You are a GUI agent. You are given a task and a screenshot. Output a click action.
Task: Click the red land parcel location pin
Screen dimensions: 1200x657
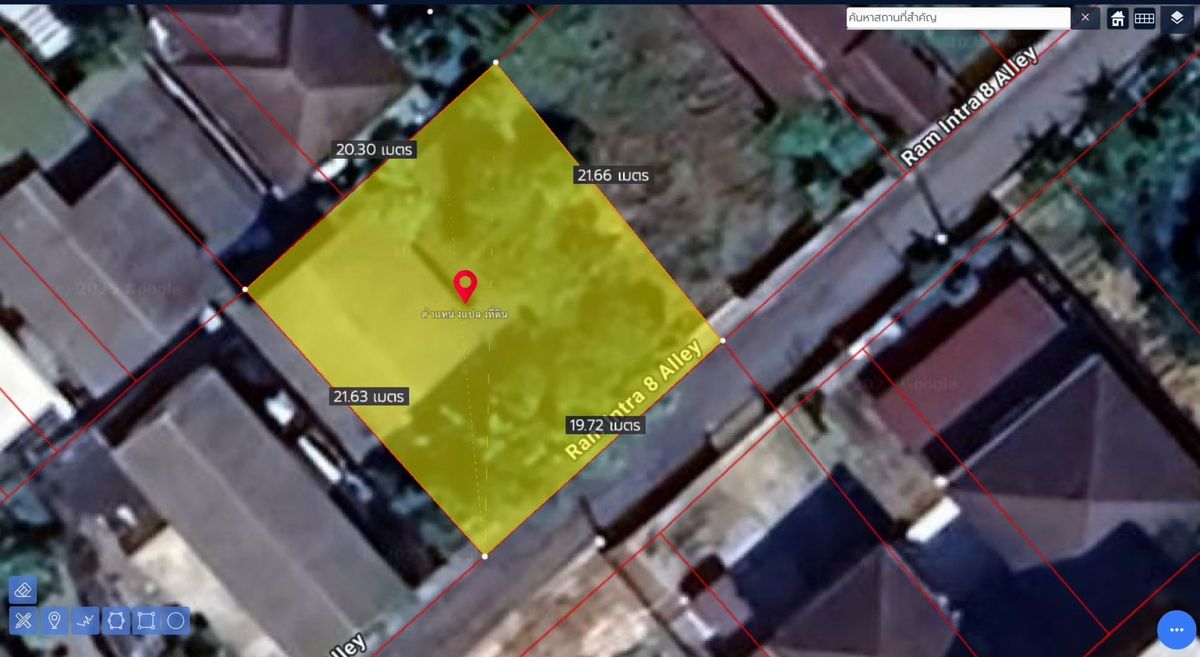click(465, 285)
